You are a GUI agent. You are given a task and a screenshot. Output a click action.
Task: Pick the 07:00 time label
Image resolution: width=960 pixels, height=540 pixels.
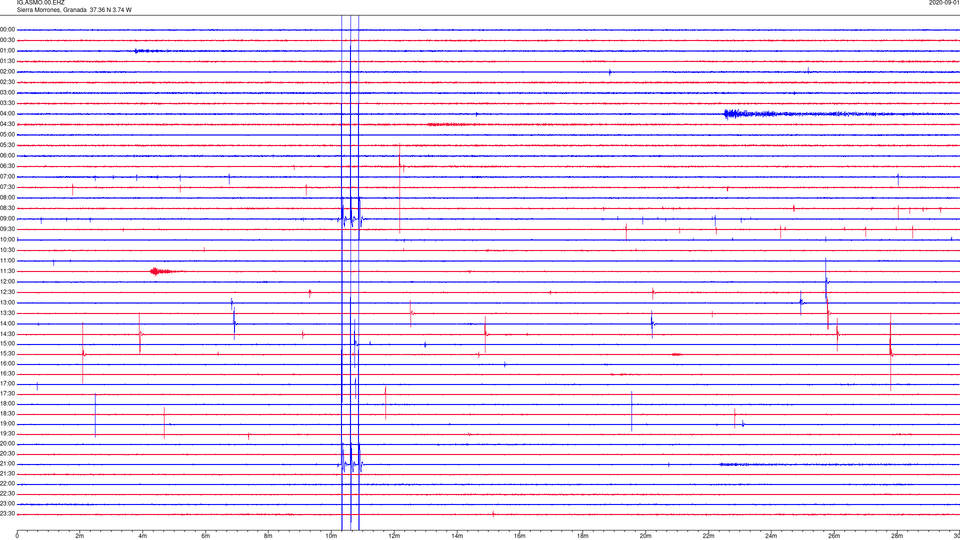[x=7, y=177]
